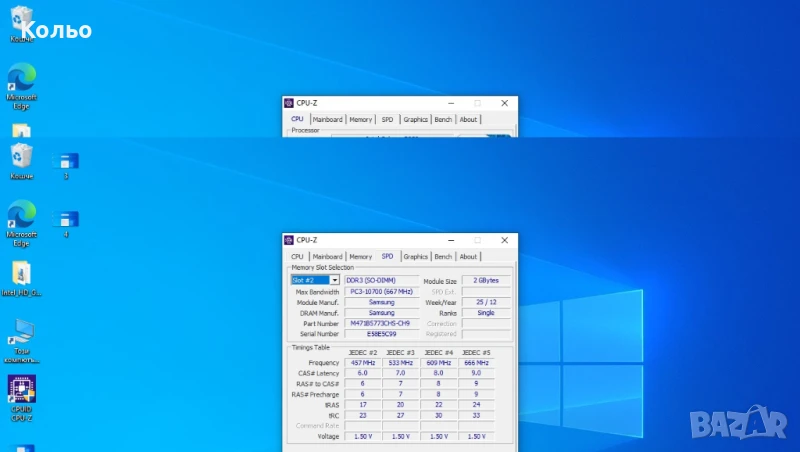Viewport: 800px width, 452px height.
Task: Open the desktop item labeled 4
Action: 66,220
